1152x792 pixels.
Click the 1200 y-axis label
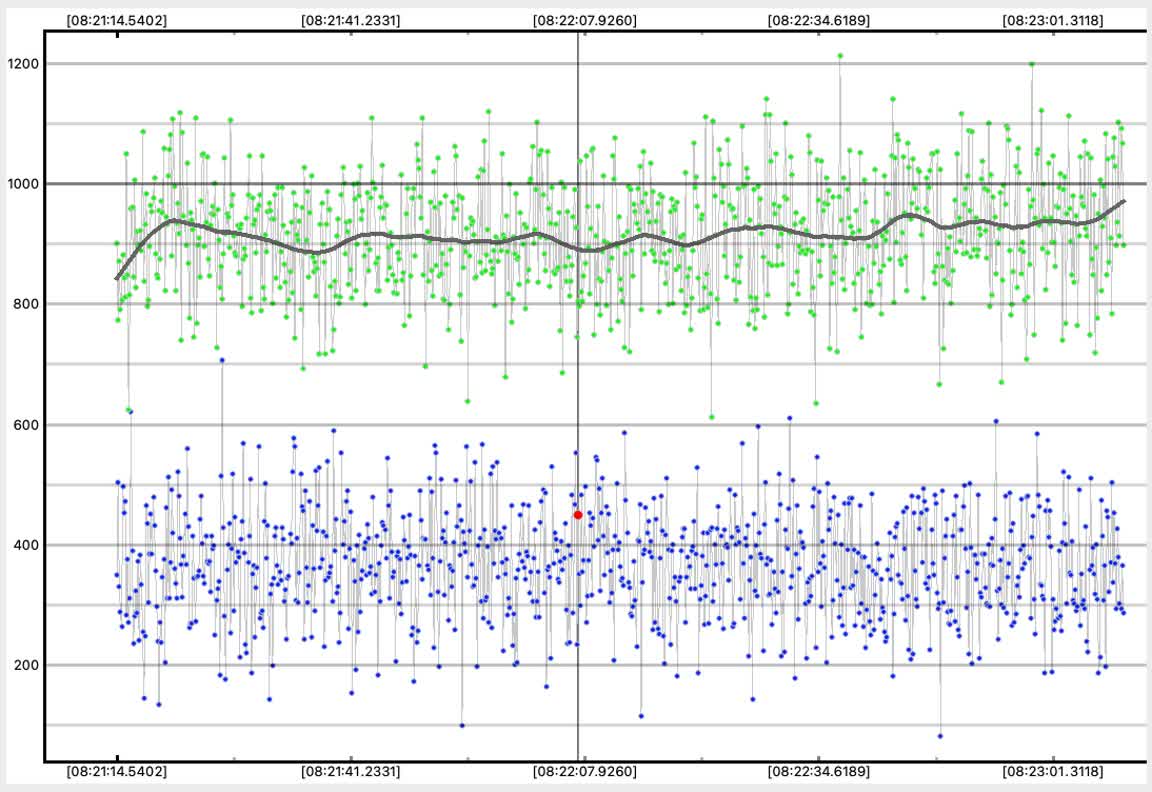(21, 64)
